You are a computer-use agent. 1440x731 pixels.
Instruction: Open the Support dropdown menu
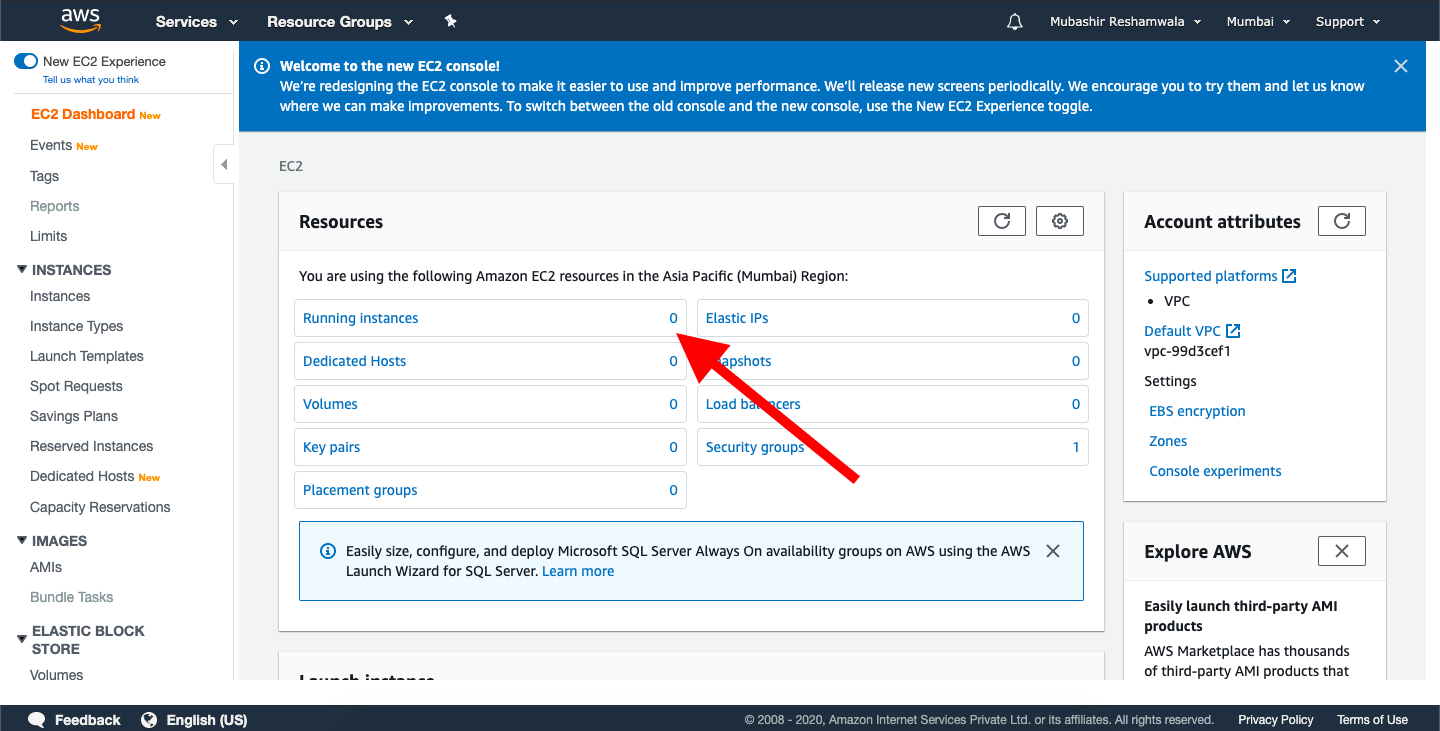click(x=1348, y=21)
